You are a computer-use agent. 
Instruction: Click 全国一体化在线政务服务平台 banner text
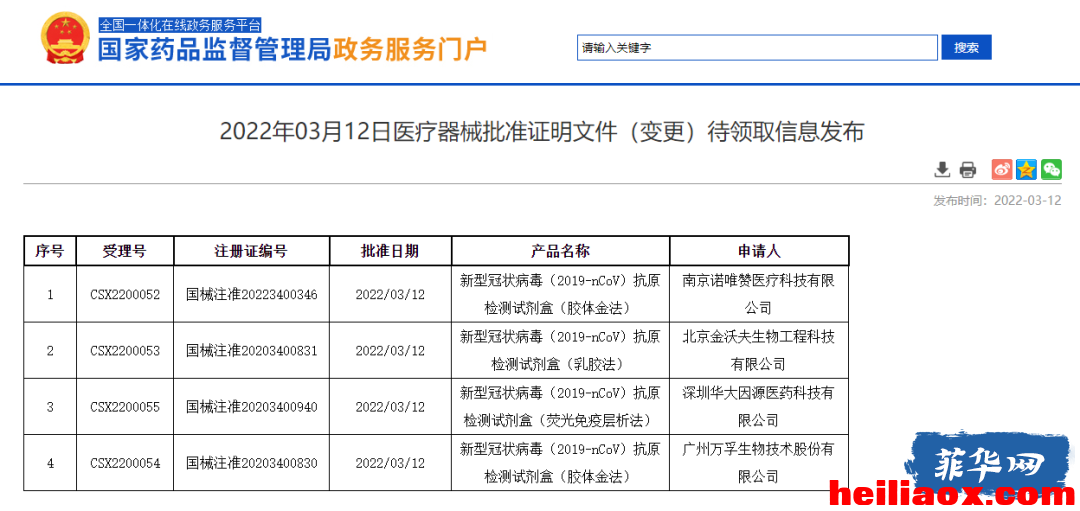pos(180,25)
